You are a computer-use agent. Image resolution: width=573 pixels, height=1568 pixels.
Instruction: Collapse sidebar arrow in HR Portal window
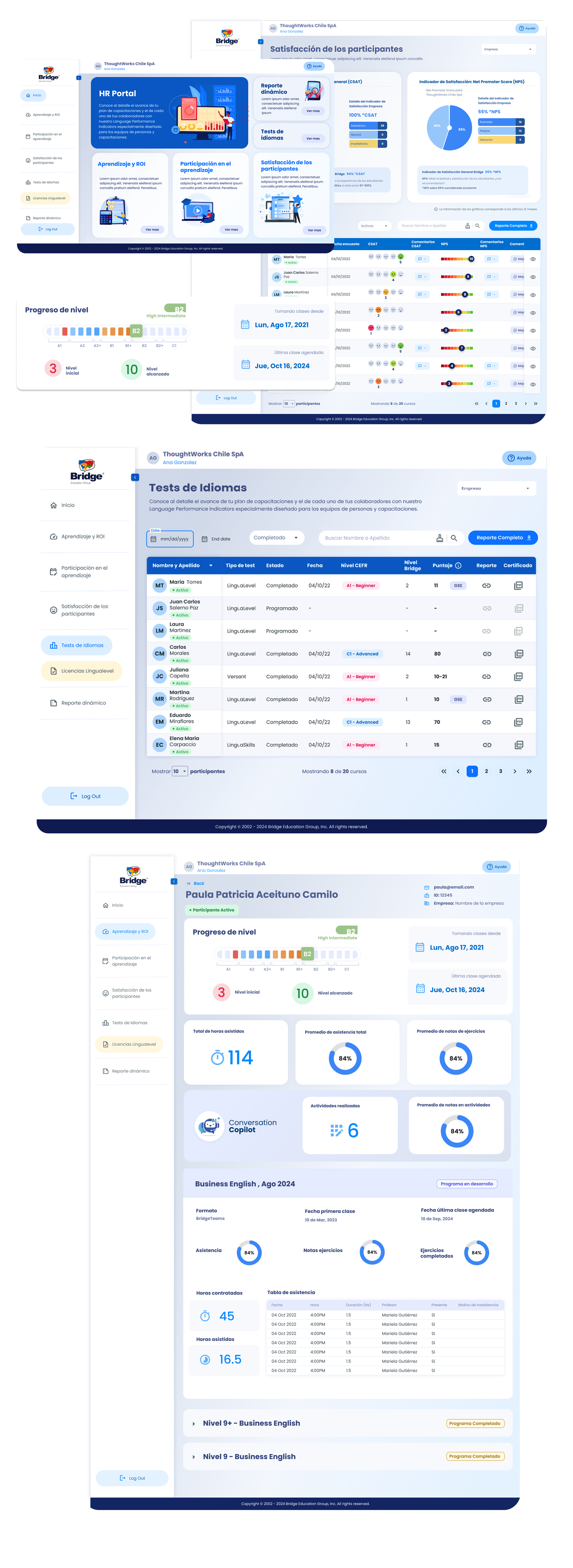(78, 78)
